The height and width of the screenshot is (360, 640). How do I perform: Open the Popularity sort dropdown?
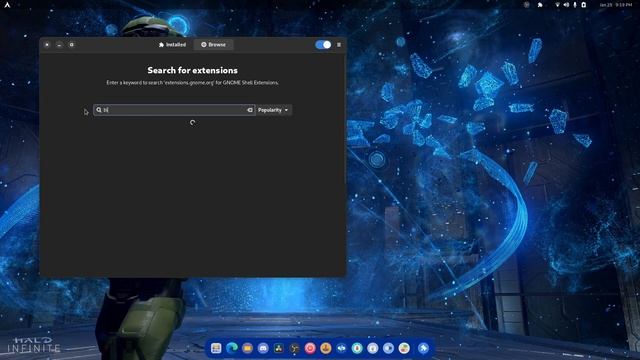click(x=273, y=110)
